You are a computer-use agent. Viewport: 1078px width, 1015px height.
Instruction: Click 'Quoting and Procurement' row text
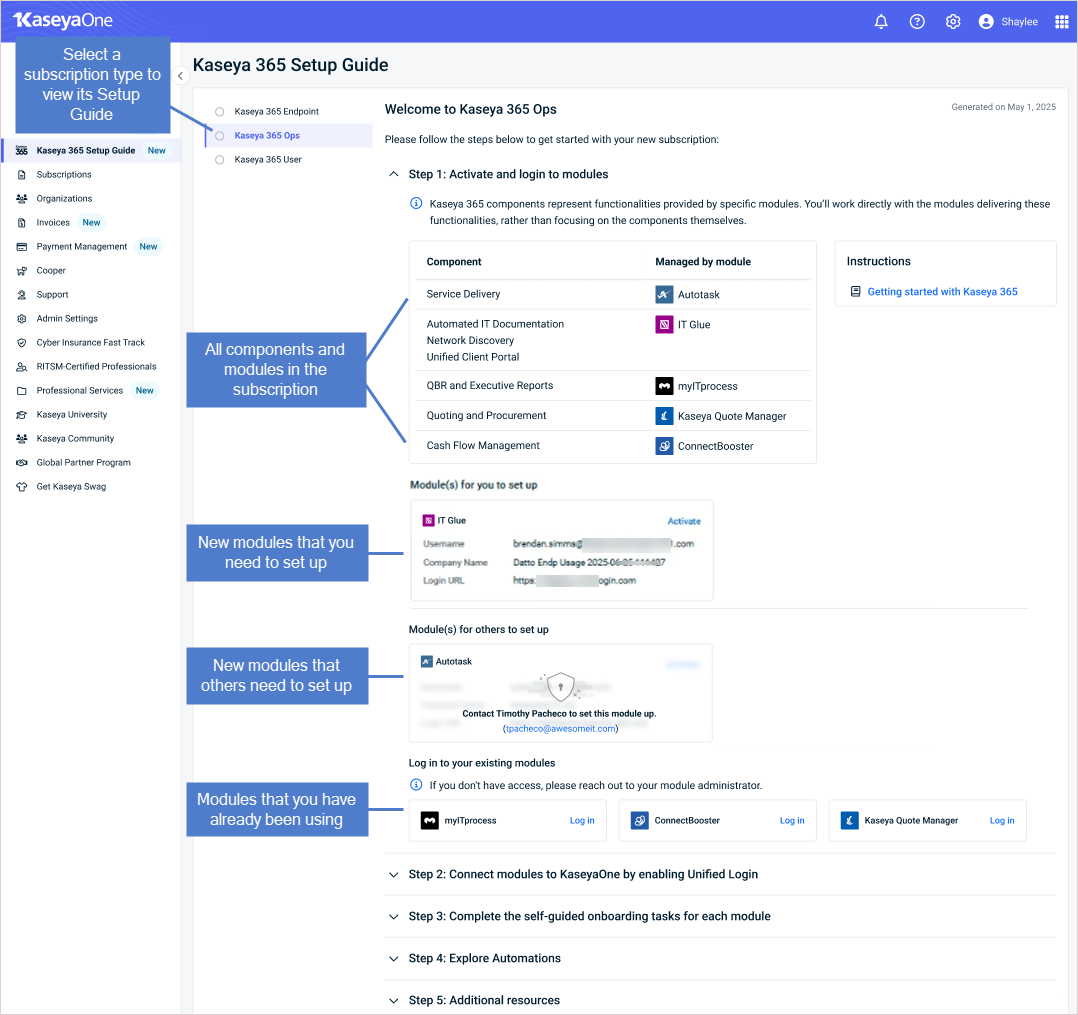pos(486,415)
